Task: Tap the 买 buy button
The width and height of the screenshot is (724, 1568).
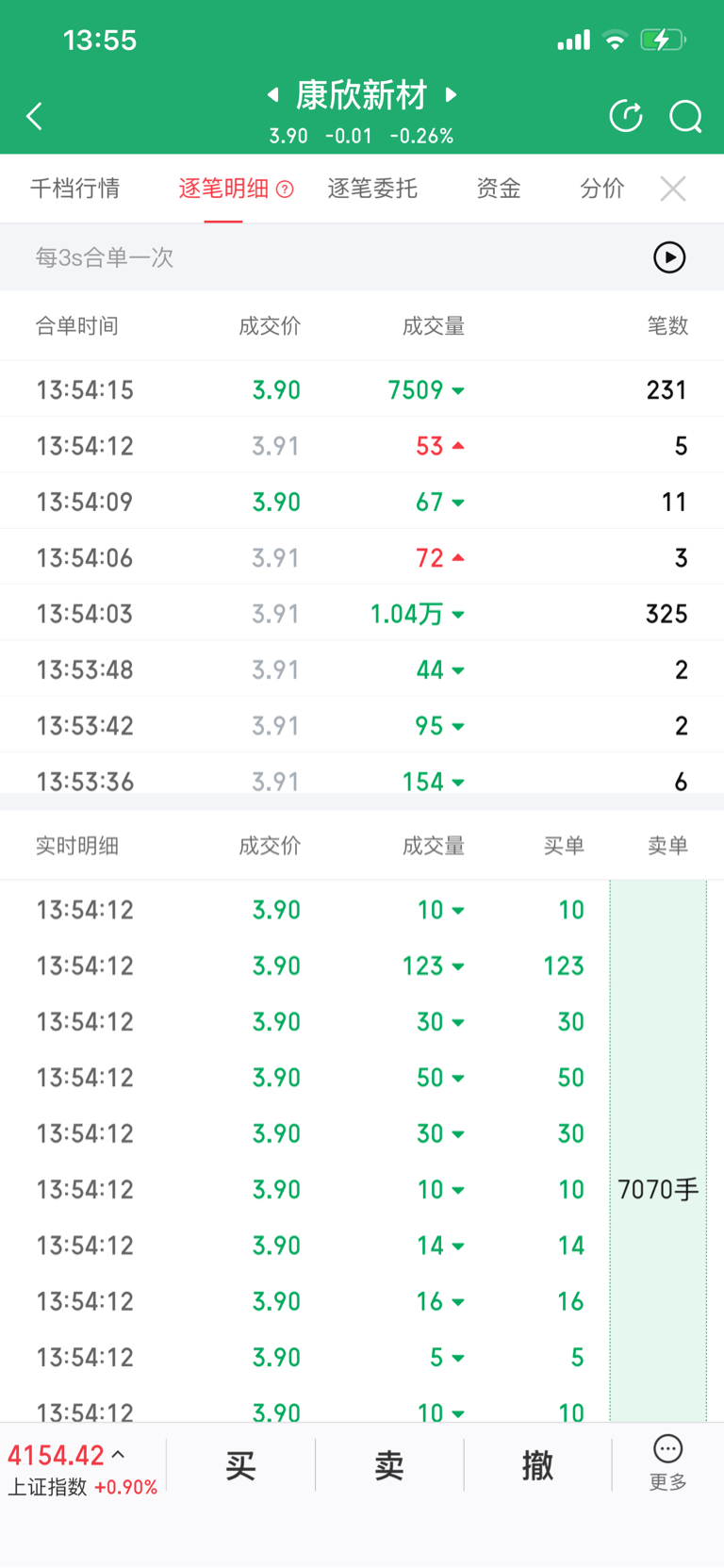Action: coord(240,1465)
